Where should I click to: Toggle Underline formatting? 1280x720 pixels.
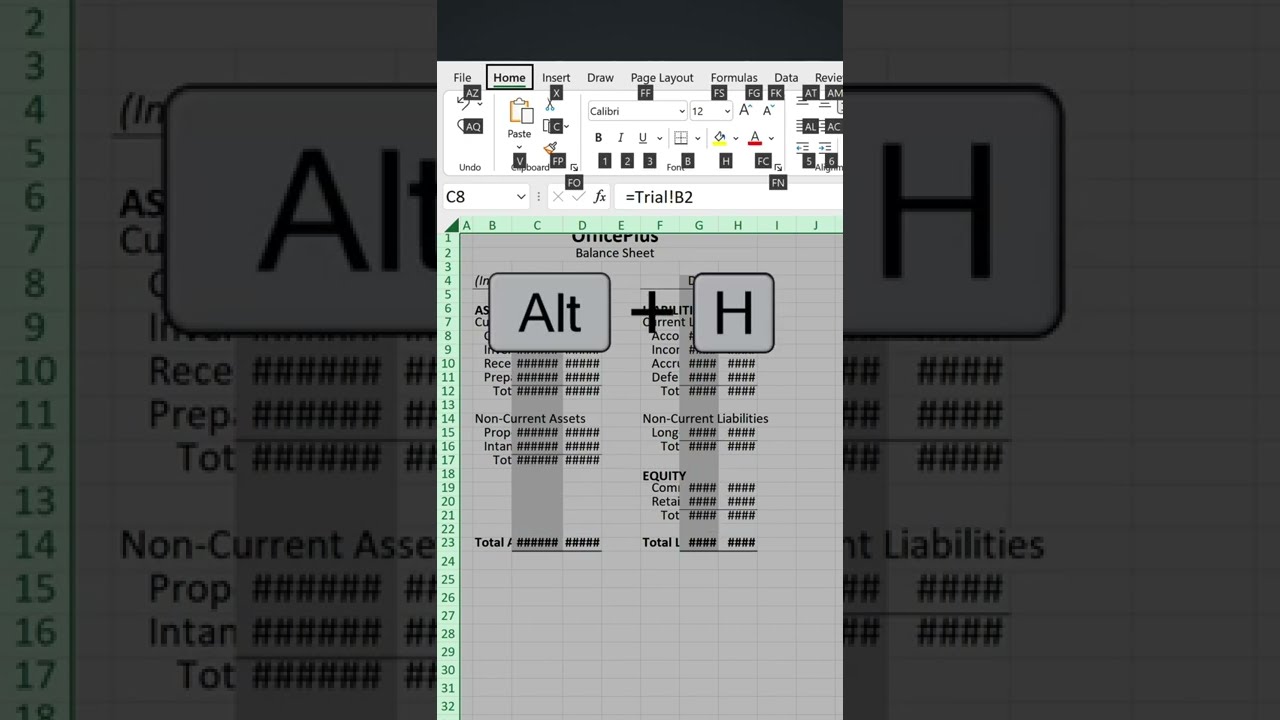point(642,138)
